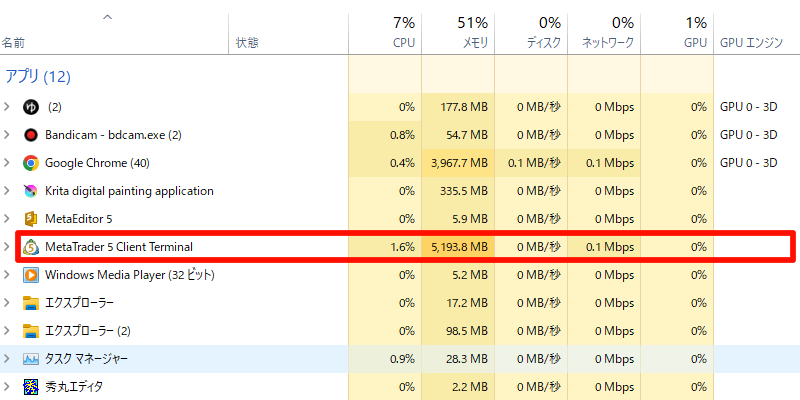Expand the Google Chrome (40) process group
This screenshot has height=400, width=800.
(x=7, y=163)
